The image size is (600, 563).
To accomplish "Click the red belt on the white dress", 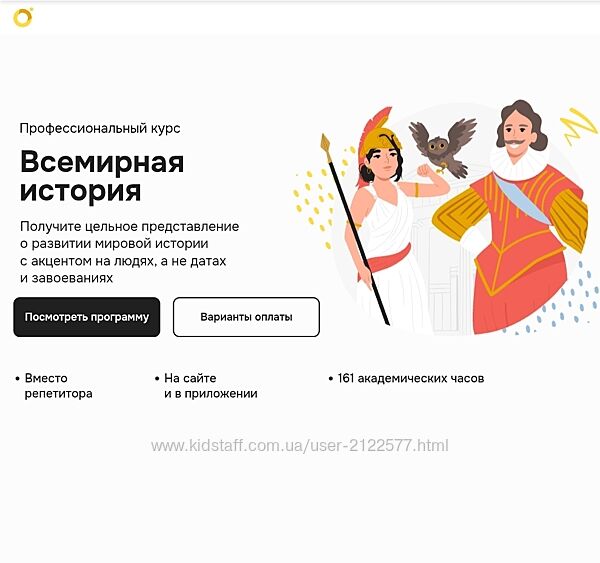I will point(385,259).
